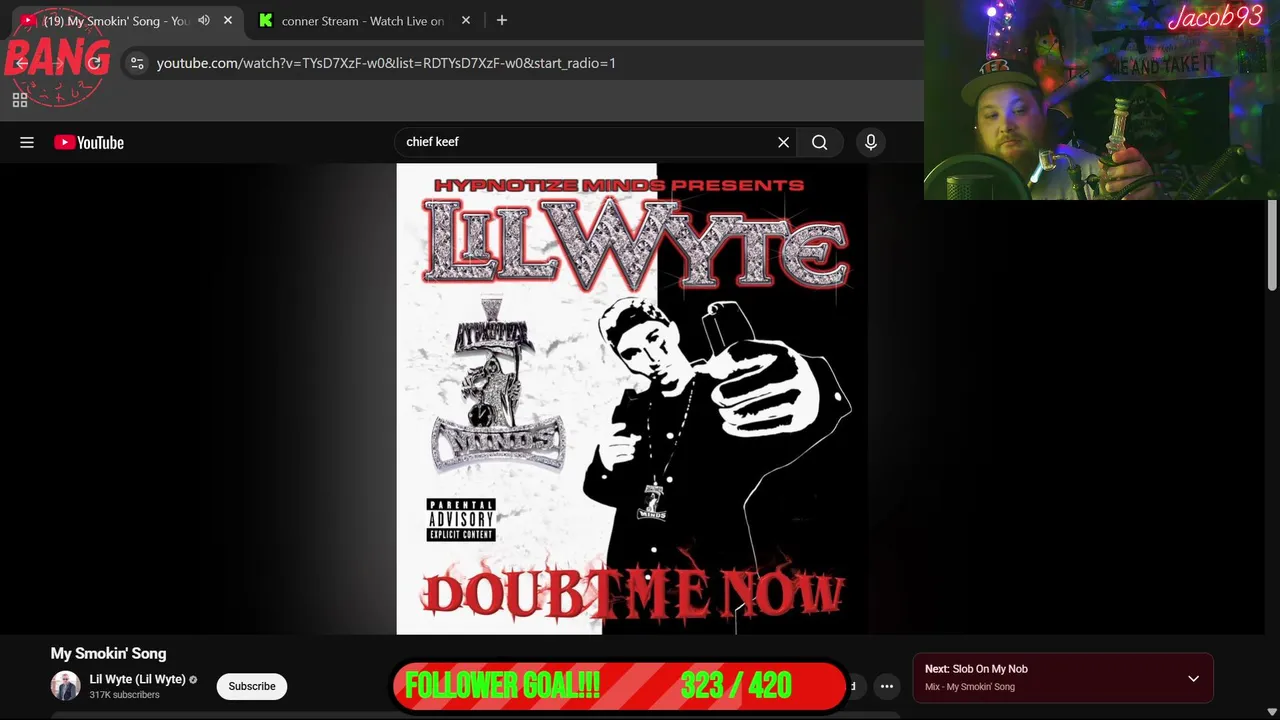Open the YouTube guide hamburger menu

pyautogui.click(x=27, y=142)
